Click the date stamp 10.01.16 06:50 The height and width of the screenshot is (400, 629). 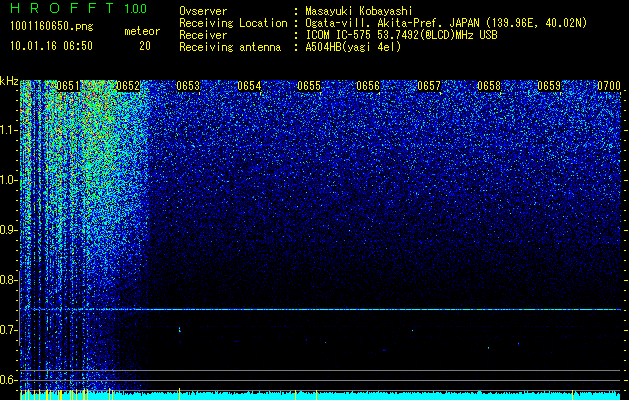click(x=51, y=46)
